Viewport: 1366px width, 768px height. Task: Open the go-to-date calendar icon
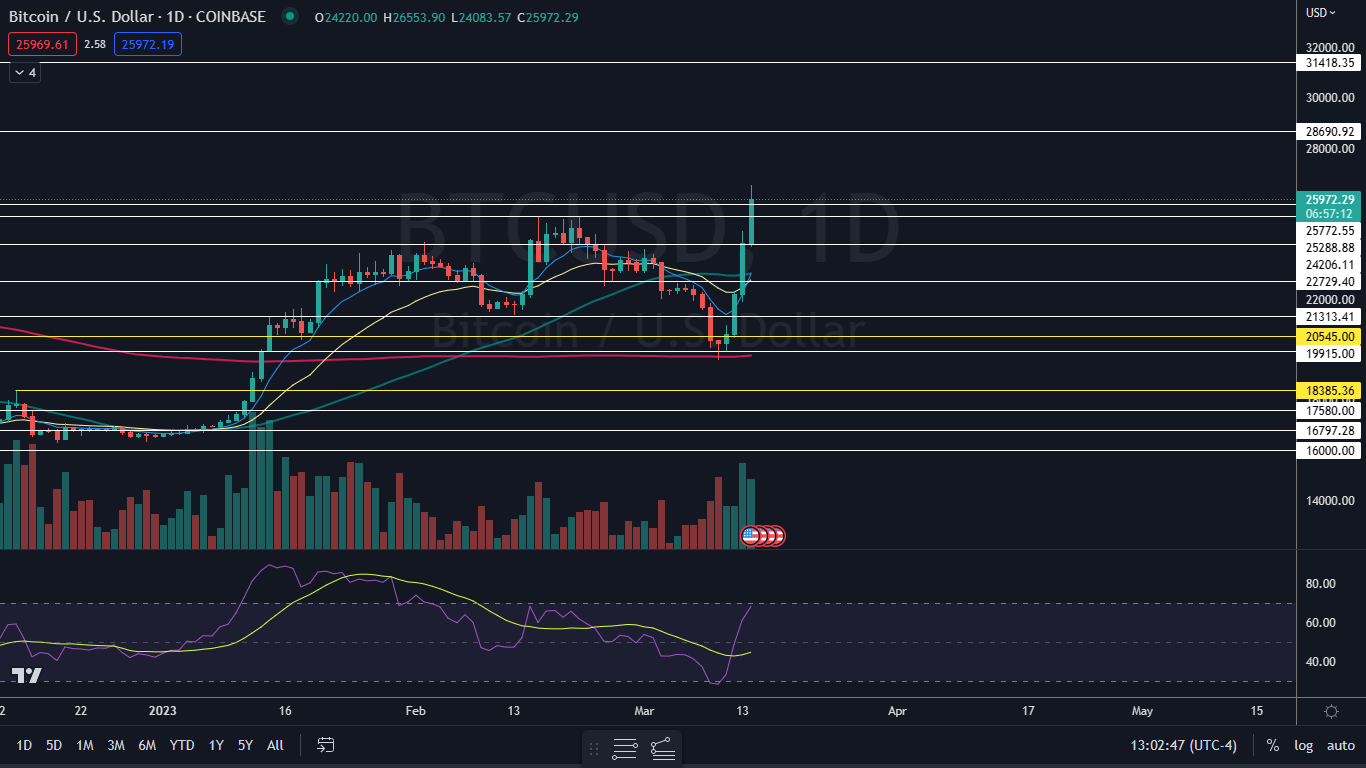[x=326, y=745]
